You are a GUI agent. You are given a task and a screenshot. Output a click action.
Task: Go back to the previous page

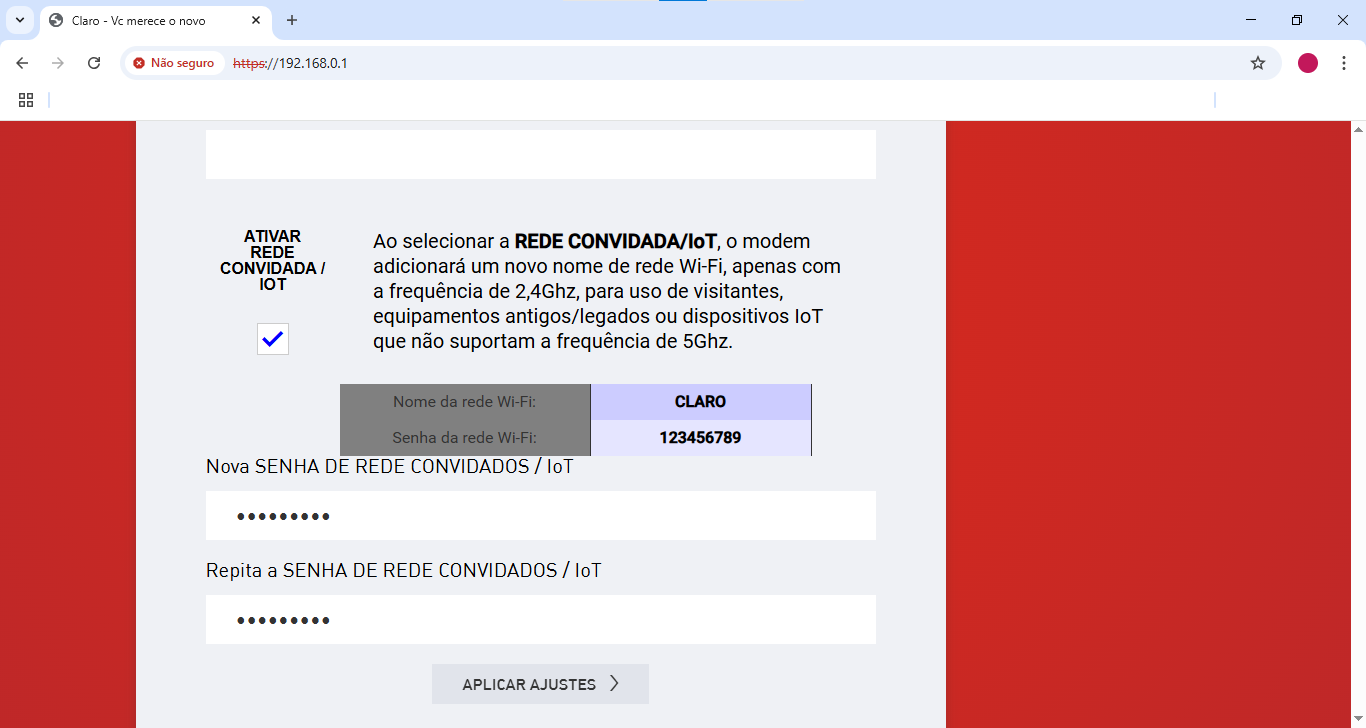(22, 63)
